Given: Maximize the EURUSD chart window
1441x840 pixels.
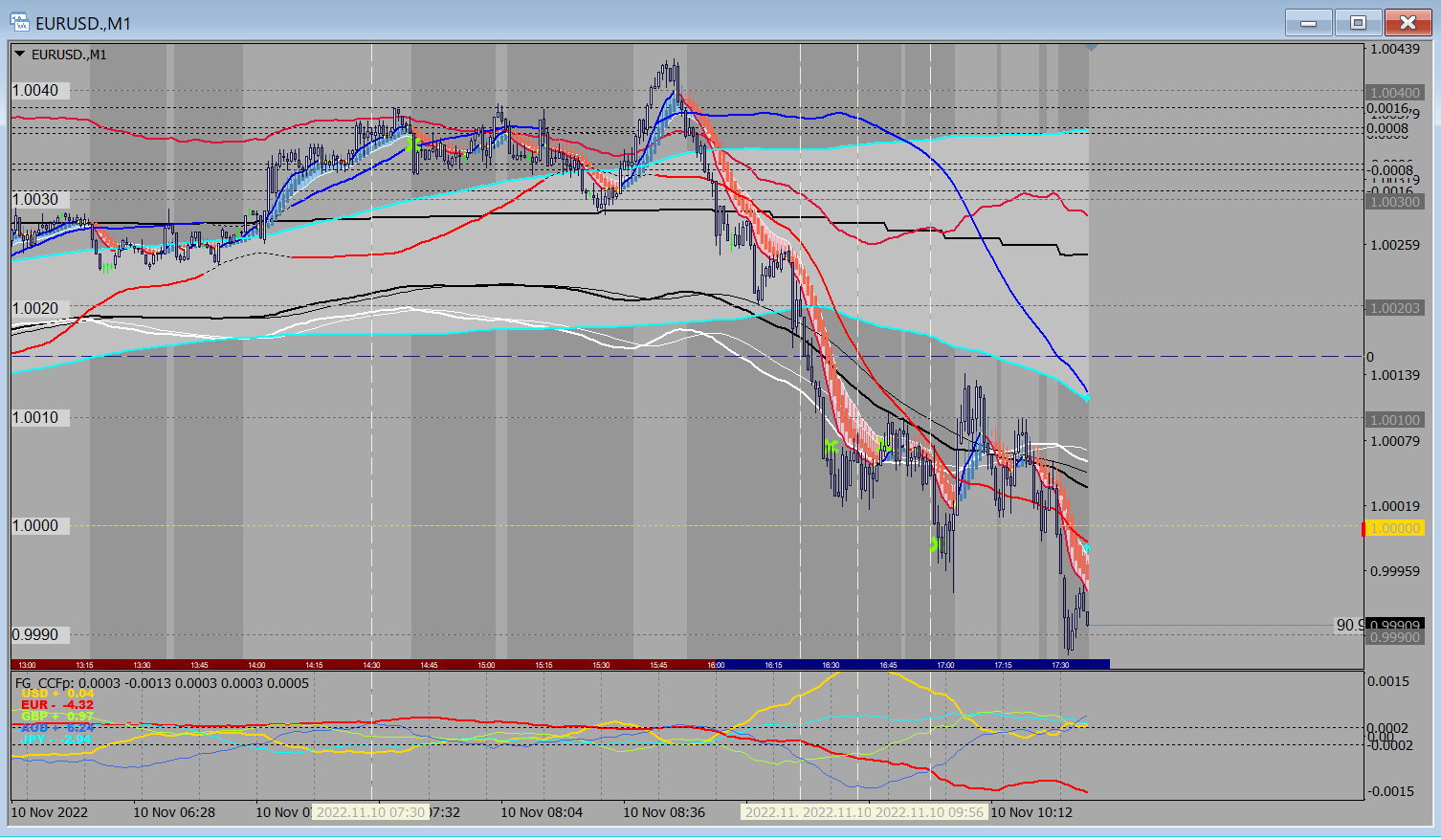Looking at the screenshot, I should click(x=1357, y=22).
